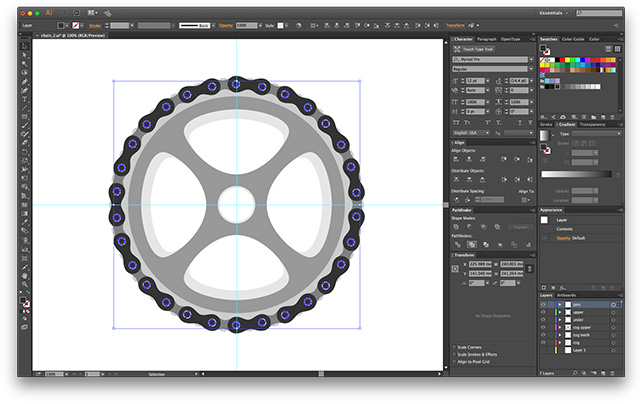Click the X position field in Transform panel
Image resolution: width=640 pixels, height=404 pixels.
pos(482,265)
